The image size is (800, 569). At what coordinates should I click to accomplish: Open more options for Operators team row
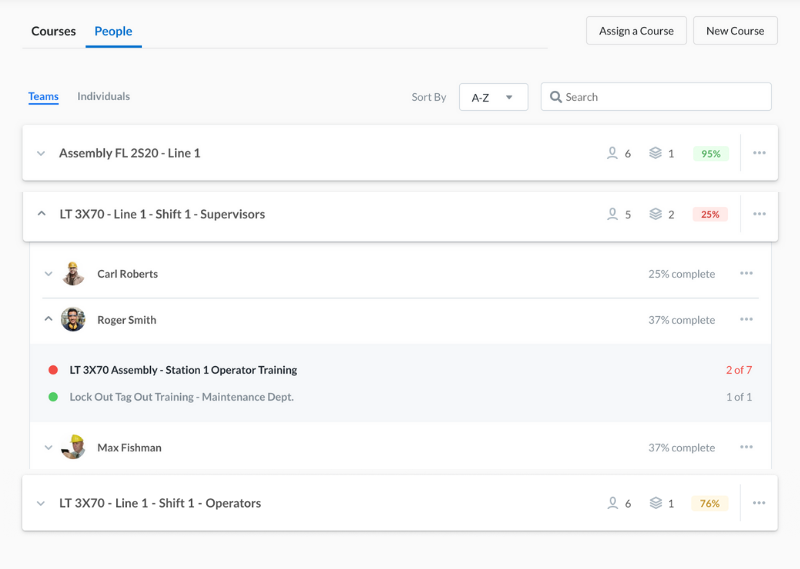tap(759, 503)
